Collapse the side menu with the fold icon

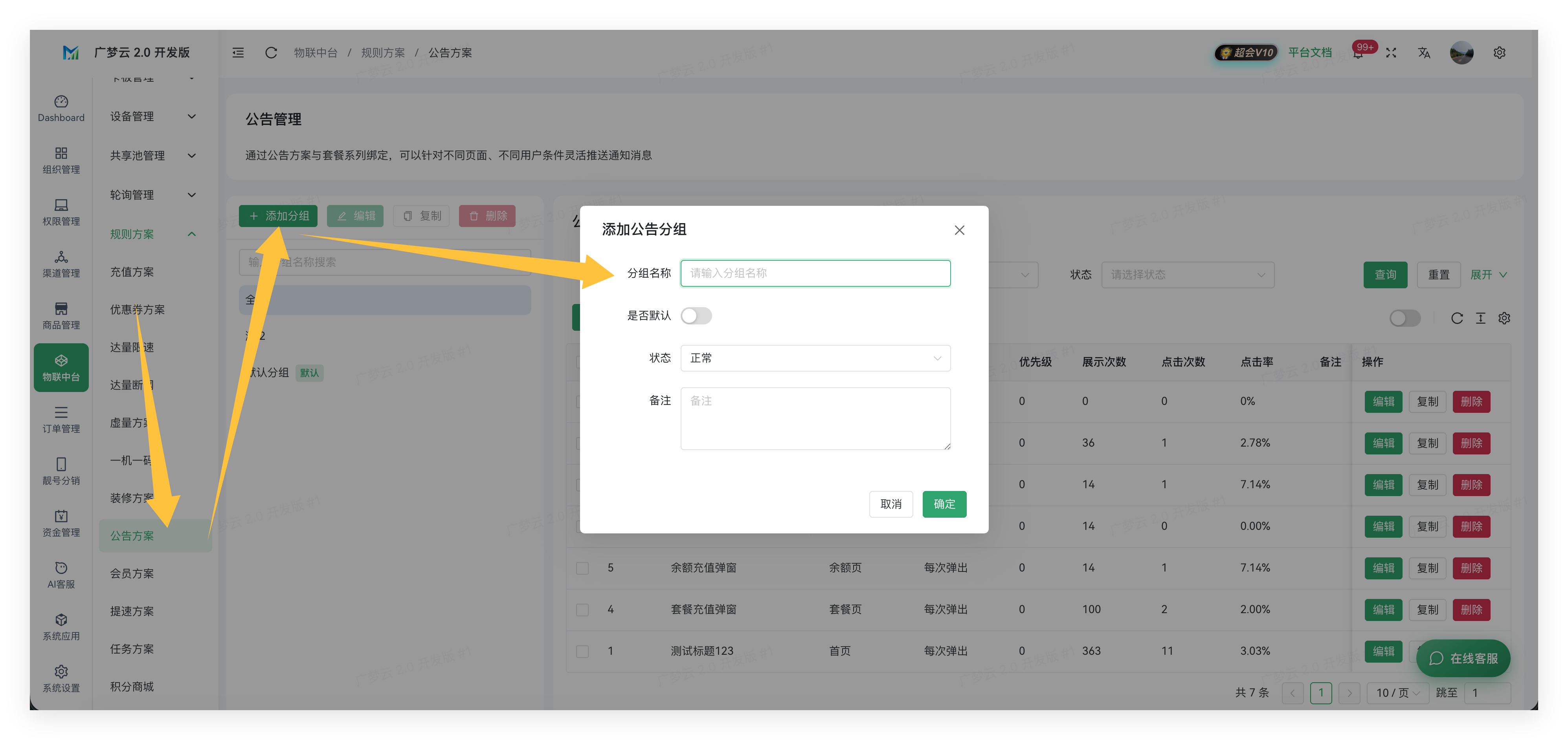tap(238, 53)
